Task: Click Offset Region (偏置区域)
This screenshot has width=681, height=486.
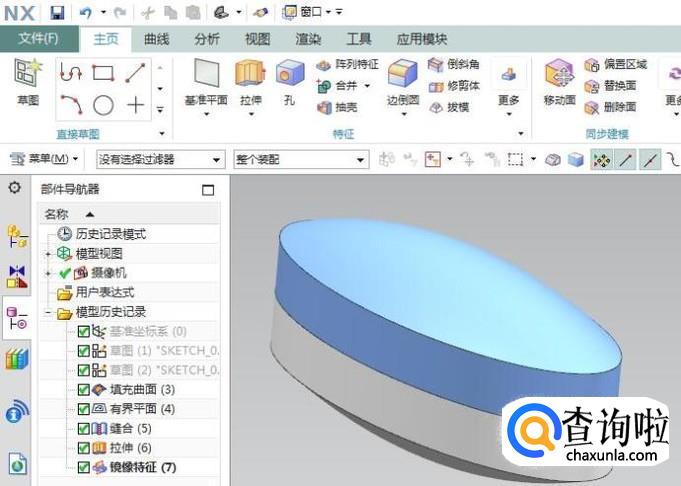Action: (615, 65)
